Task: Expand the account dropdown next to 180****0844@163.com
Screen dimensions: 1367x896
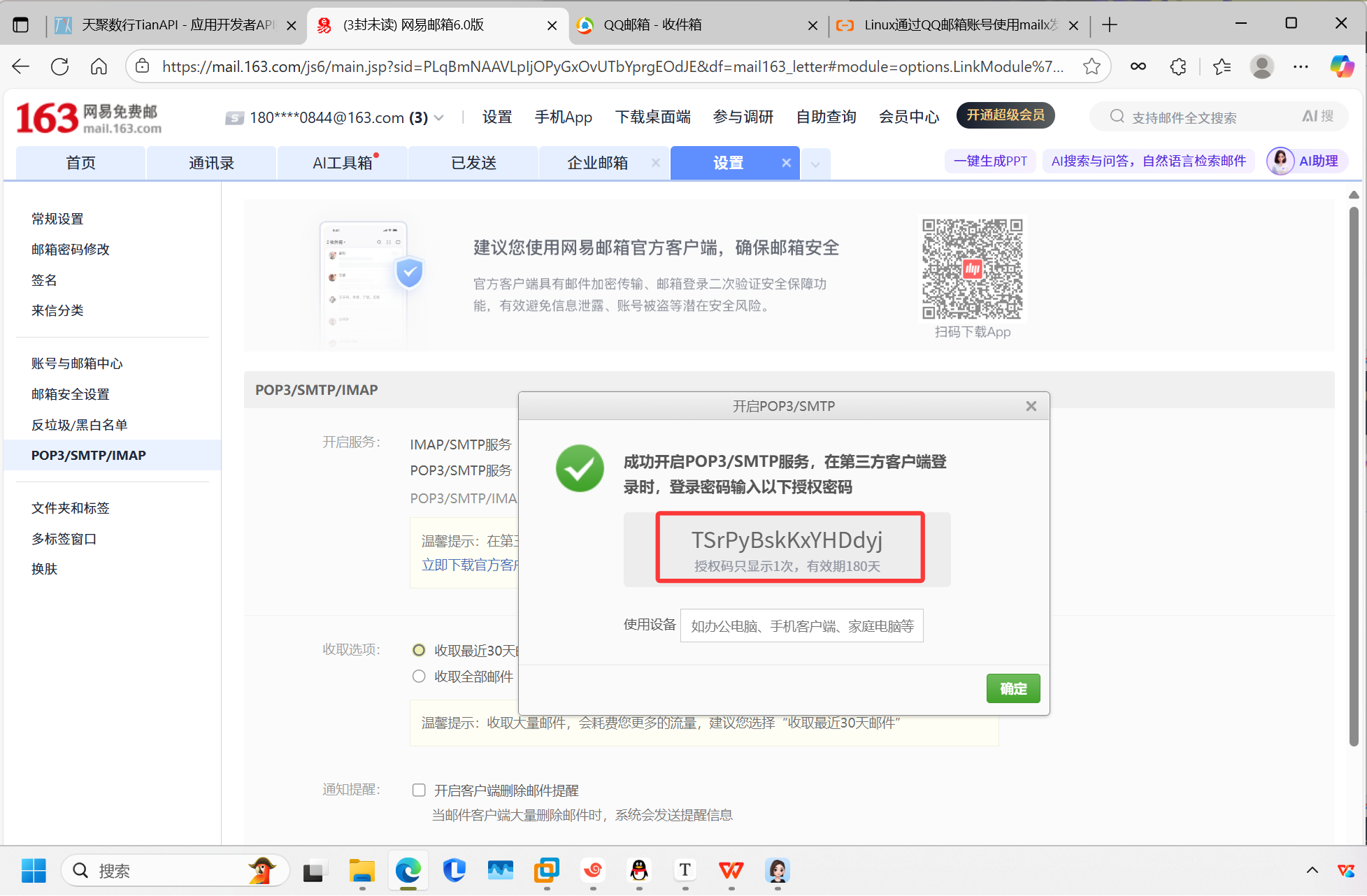Action: pos(439,118)
